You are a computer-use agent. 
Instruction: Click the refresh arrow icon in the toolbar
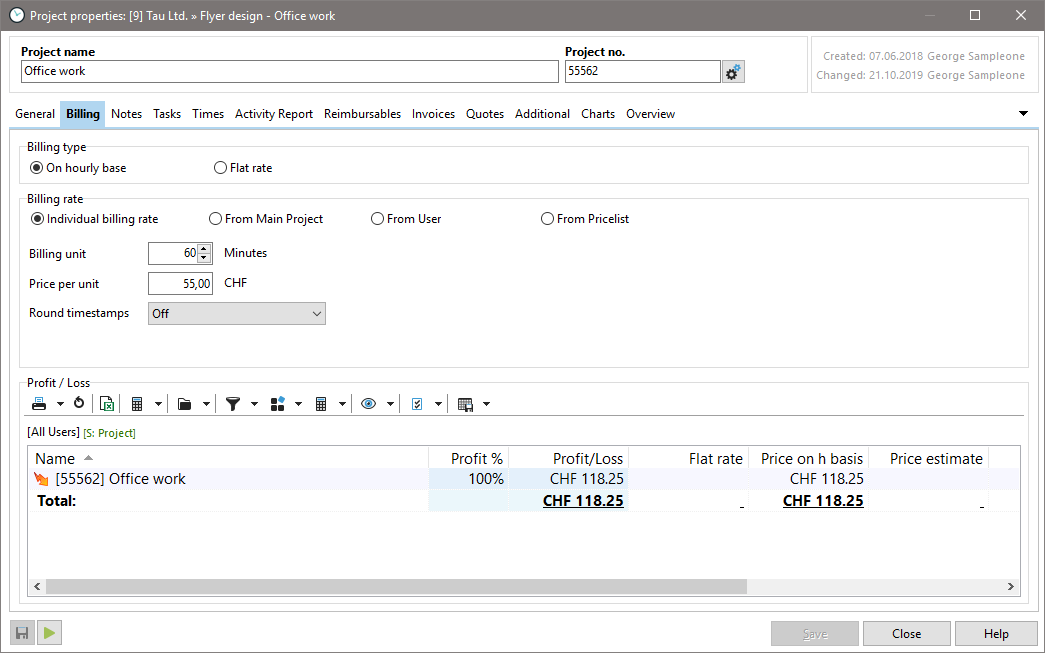pyautogui.click(x=79, y=404)
